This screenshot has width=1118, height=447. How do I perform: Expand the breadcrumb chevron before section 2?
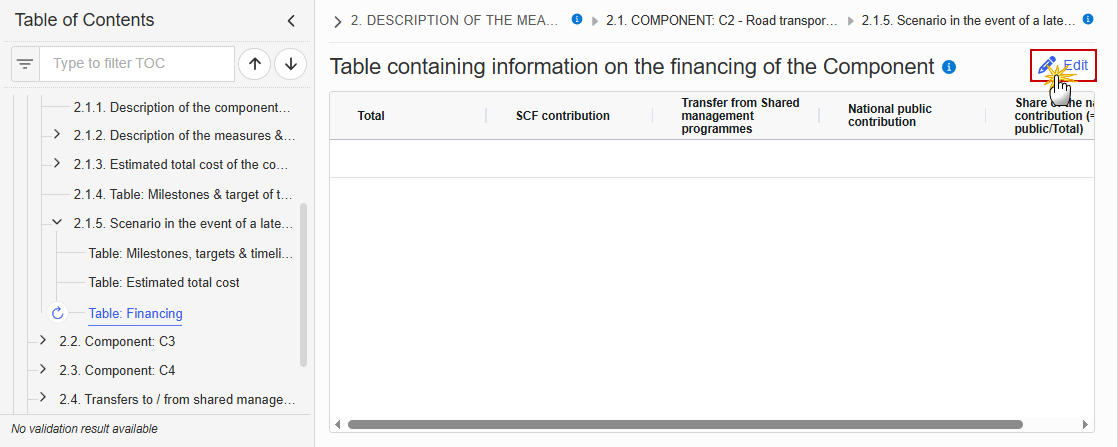pyautogui.click(x=337, y=22)
